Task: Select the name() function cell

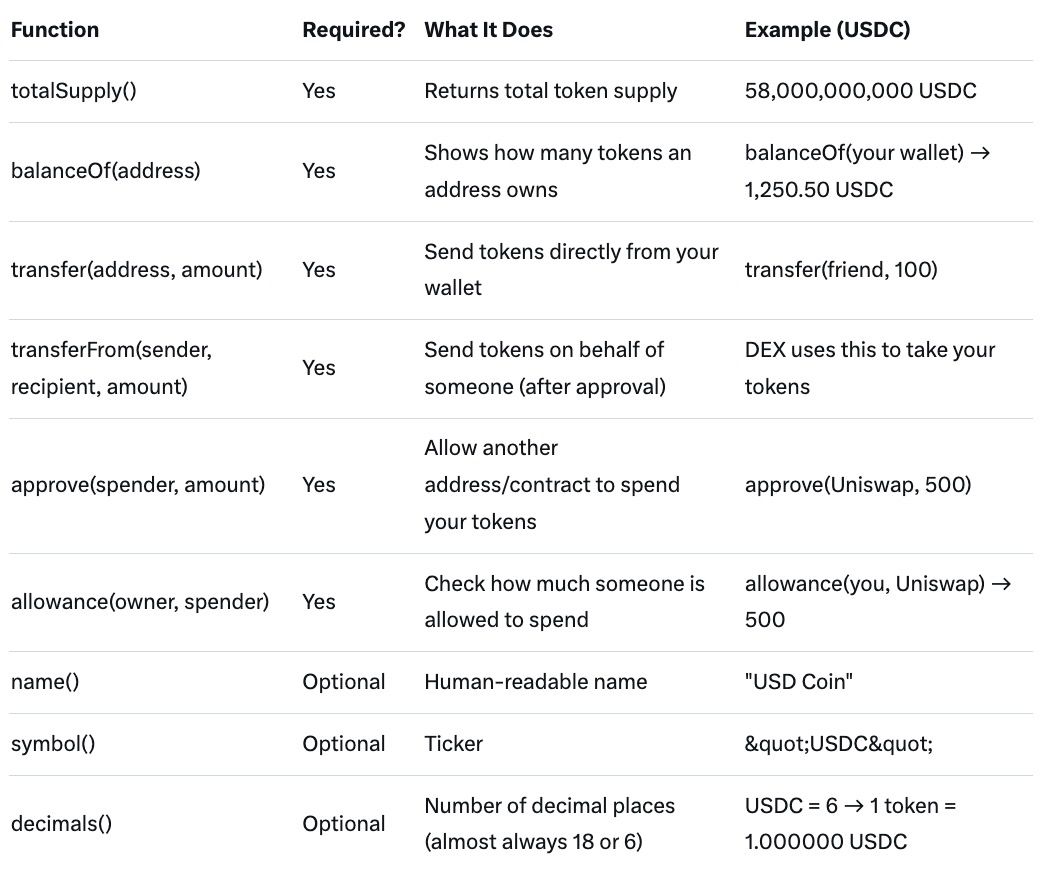Action: [44, 682]
